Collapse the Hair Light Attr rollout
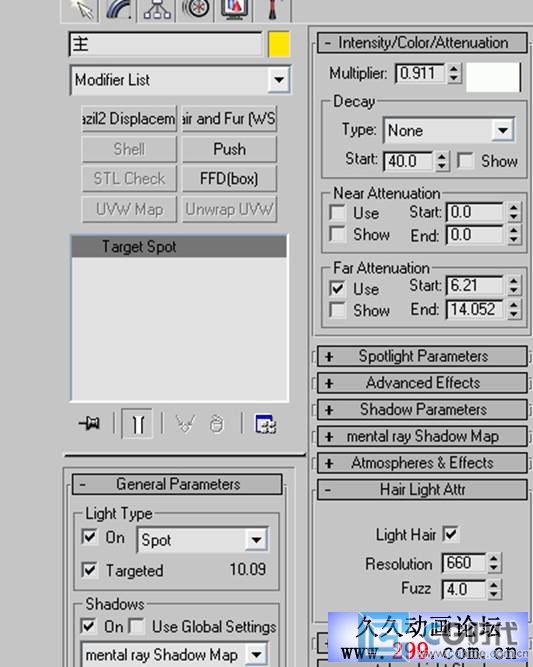This screenshot has height=667, width=533. (422, 490)
